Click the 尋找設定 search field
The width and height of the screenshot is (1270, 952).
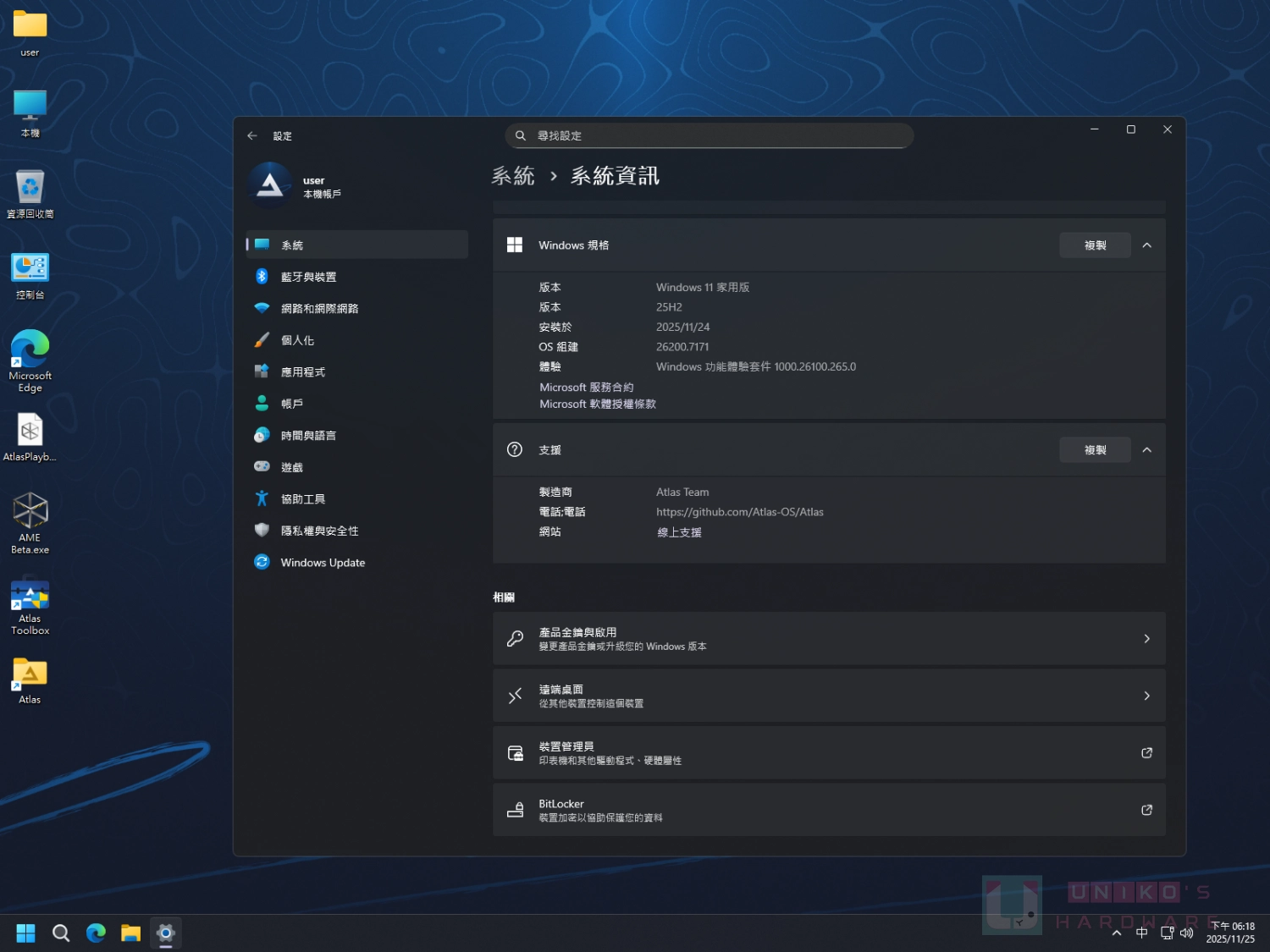pos(710,135)
